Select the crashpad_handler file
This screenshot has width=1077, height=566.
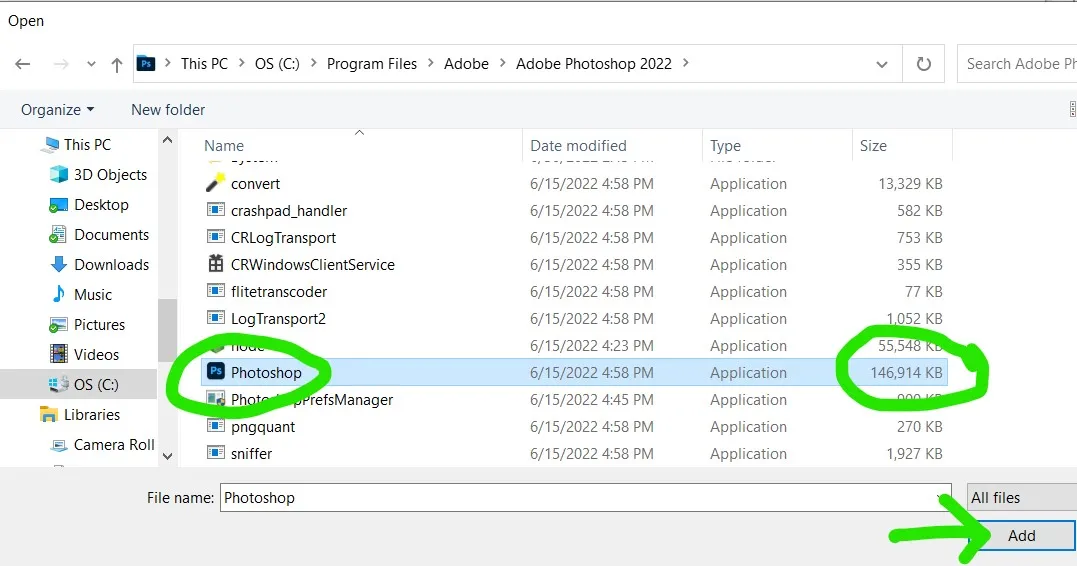[289, 211]
